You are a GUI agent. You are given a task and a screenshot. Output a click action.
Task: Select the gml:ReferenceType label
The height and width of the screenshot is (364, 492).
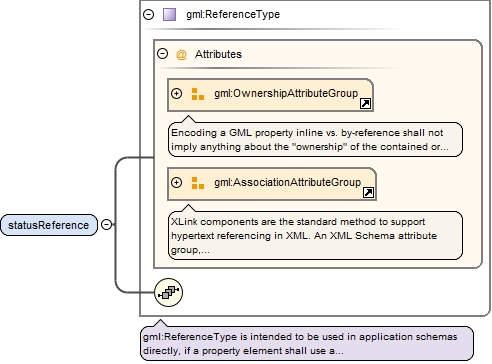click(233, 14)
